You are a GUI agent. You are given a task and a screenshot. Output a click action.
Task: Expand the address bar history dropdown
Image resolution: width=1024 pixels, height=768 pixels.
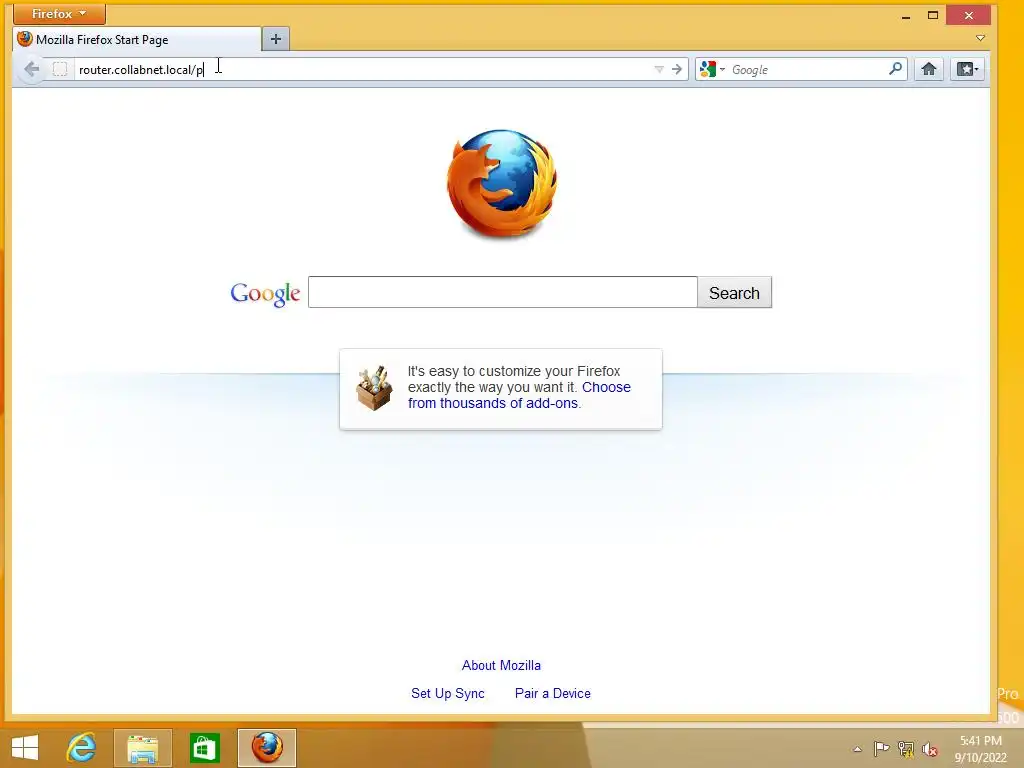coord(659,69)
